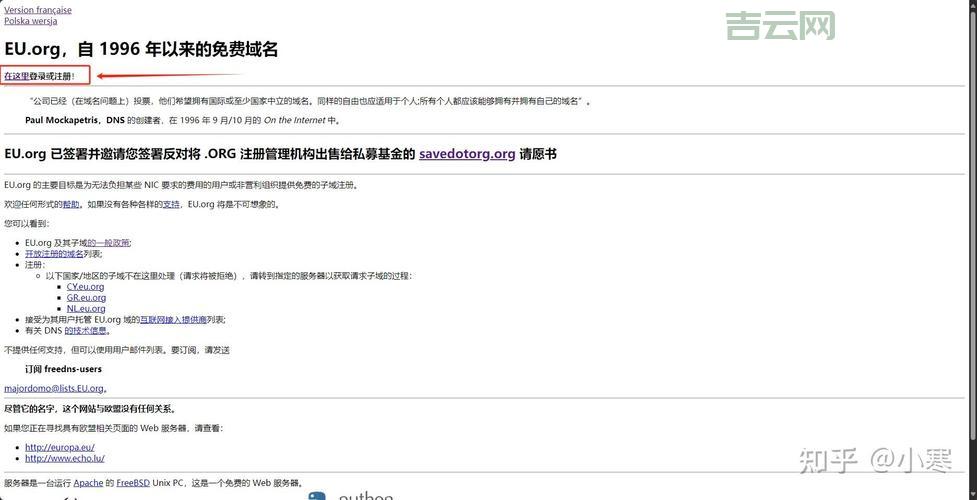Go to the GR.eu.org subdomain link
Image resolution: width=977 pixels, height=500 pixels.
pos(86,297)
